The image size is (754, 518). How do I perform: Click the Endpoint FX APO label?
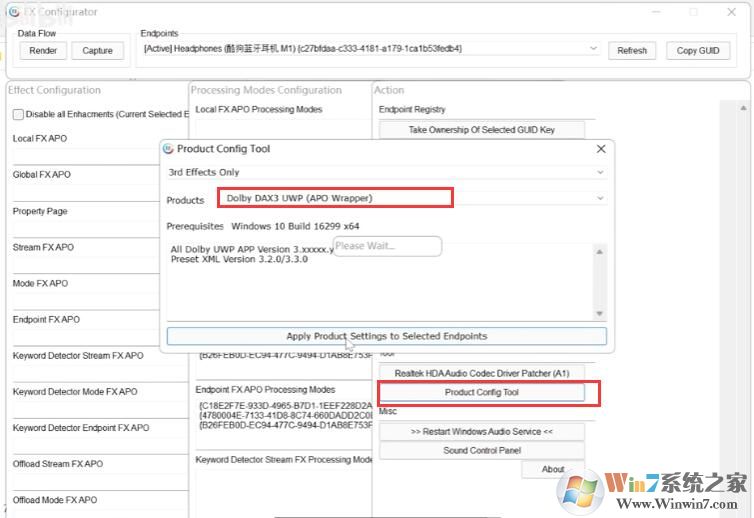pyautogui.click(x=46, y=319)
